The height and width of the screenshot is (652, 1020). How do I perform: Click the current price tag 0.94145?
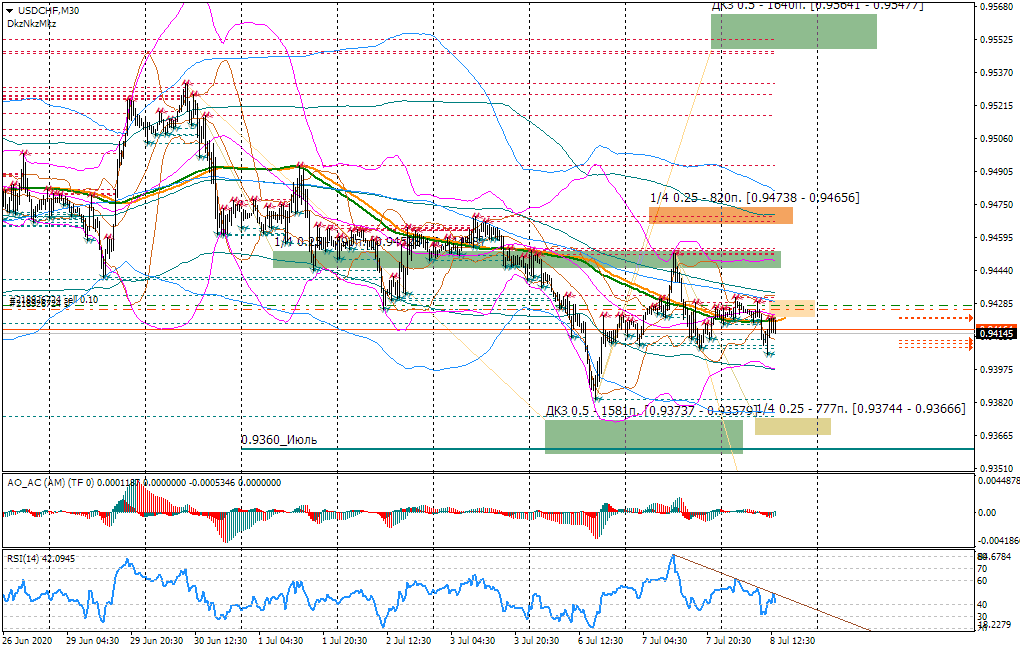click(997, 334)
